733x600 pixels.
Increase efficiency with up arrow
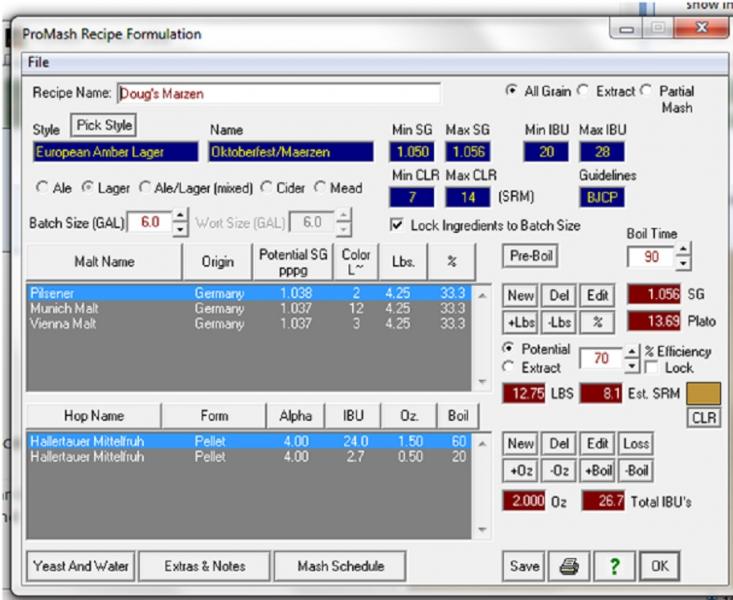[632, 352]
